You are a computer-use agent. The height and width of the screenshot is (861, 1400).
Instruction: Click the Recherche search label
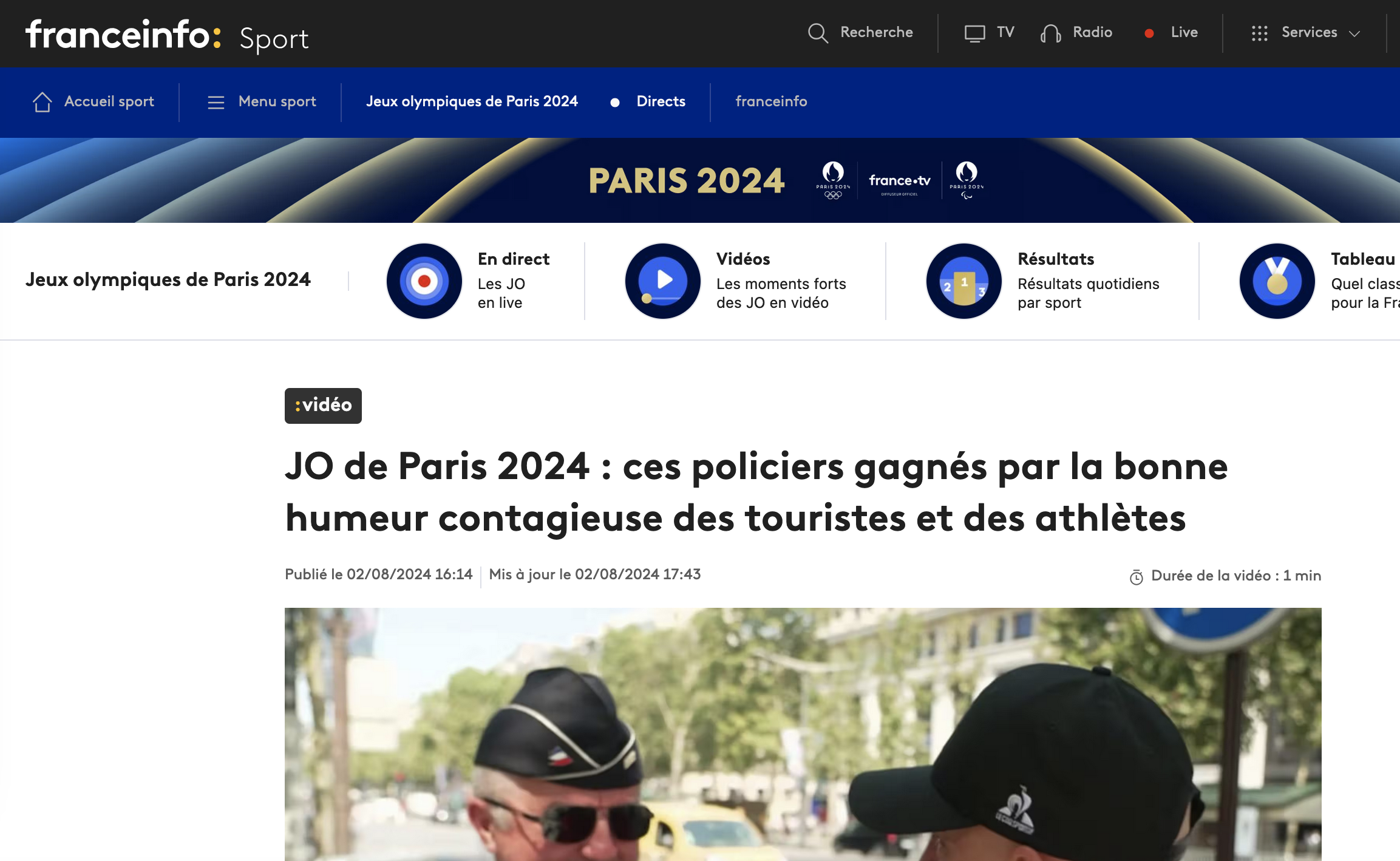tap(876, 32)
